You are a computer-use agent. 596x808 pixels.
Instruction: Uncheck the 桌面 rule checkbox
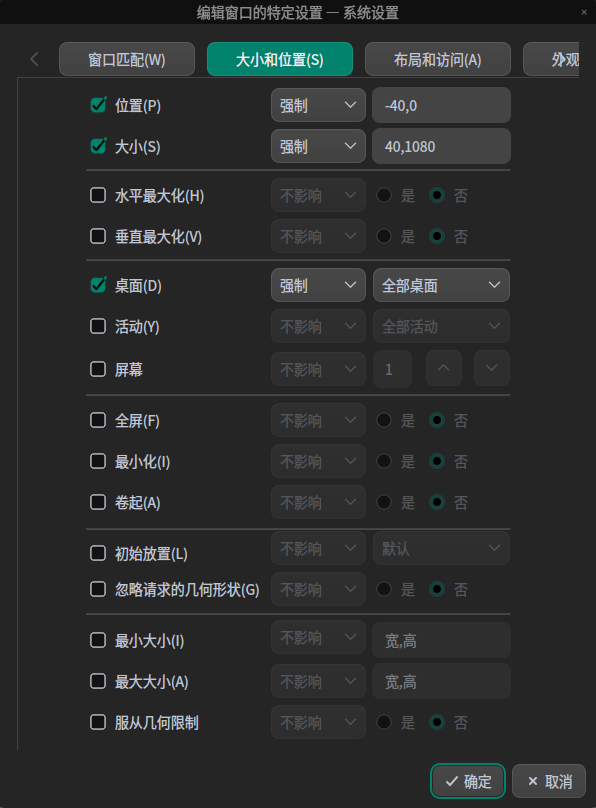[x=97, y=285]
